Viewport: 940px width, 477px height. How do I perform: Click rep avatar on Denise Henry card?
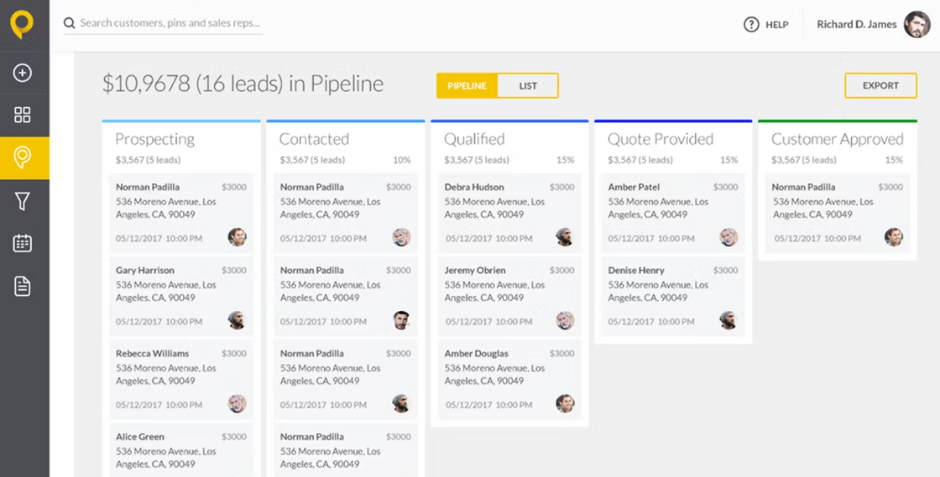point(728,320)
